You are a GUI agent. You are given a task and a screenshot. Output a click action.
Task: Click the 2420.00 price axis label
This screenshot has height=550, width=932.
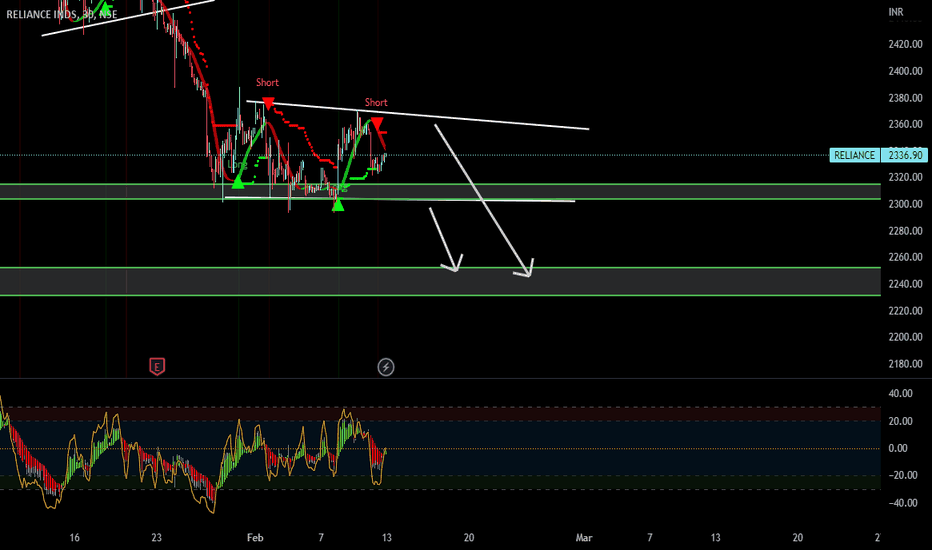pyautogui.click(x=905, y=44)
